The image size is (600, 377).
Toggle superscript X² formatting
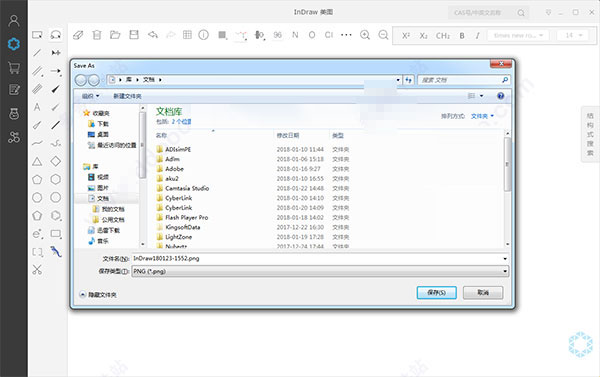point(406,36)
